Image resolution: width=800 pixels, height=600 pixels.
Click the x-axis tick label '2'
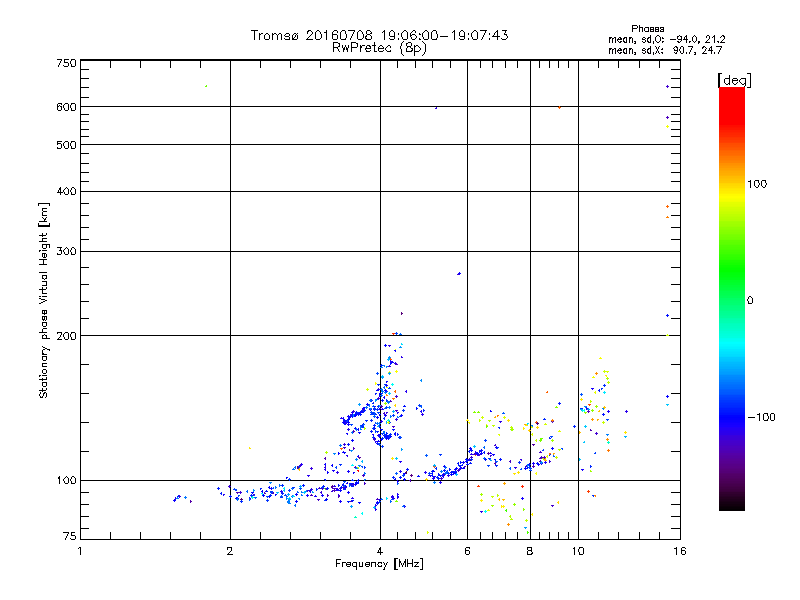pyautogui.click(x=230, y=551)
